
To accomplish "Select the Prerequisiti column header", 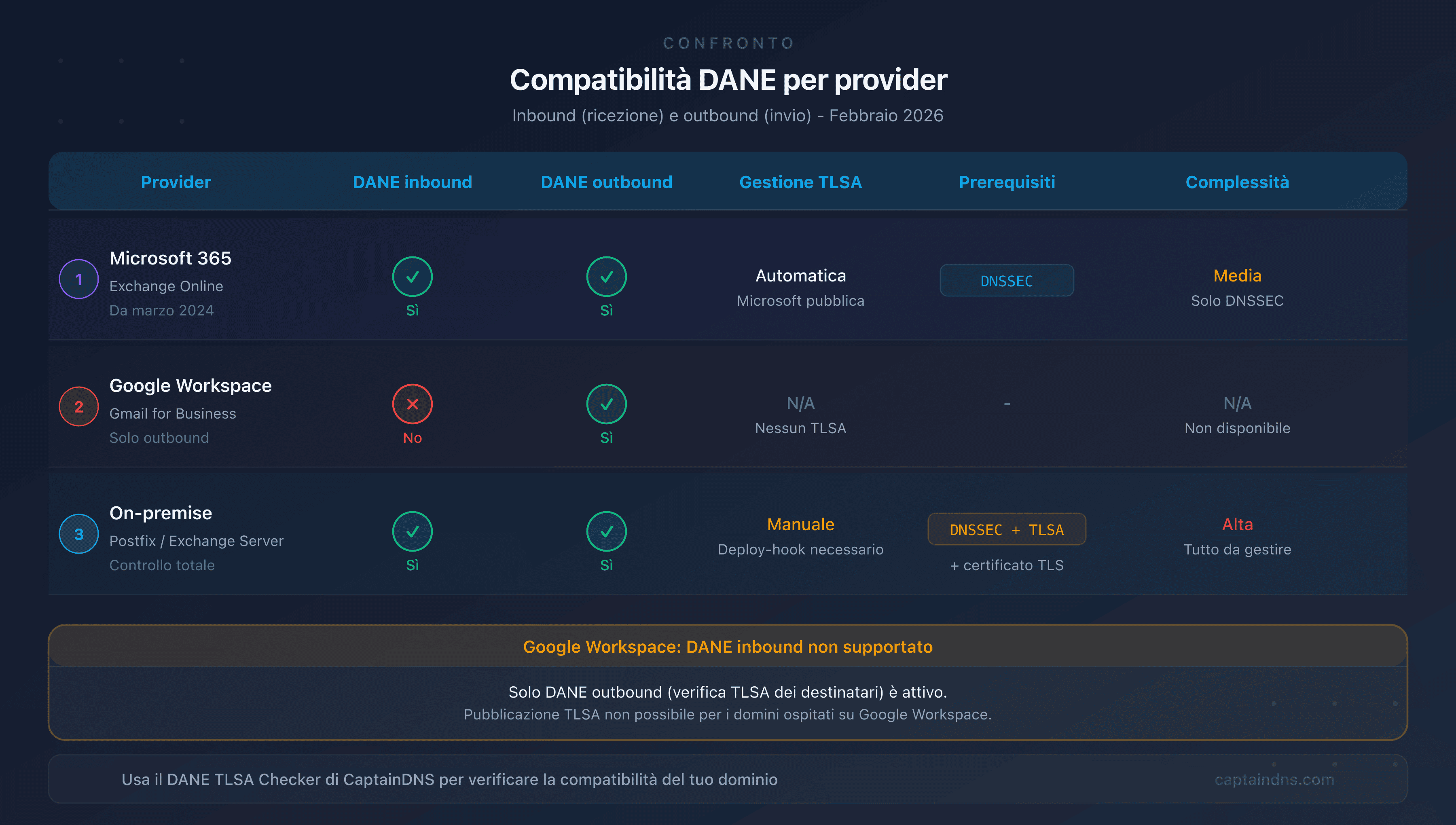I will 1007,182.
